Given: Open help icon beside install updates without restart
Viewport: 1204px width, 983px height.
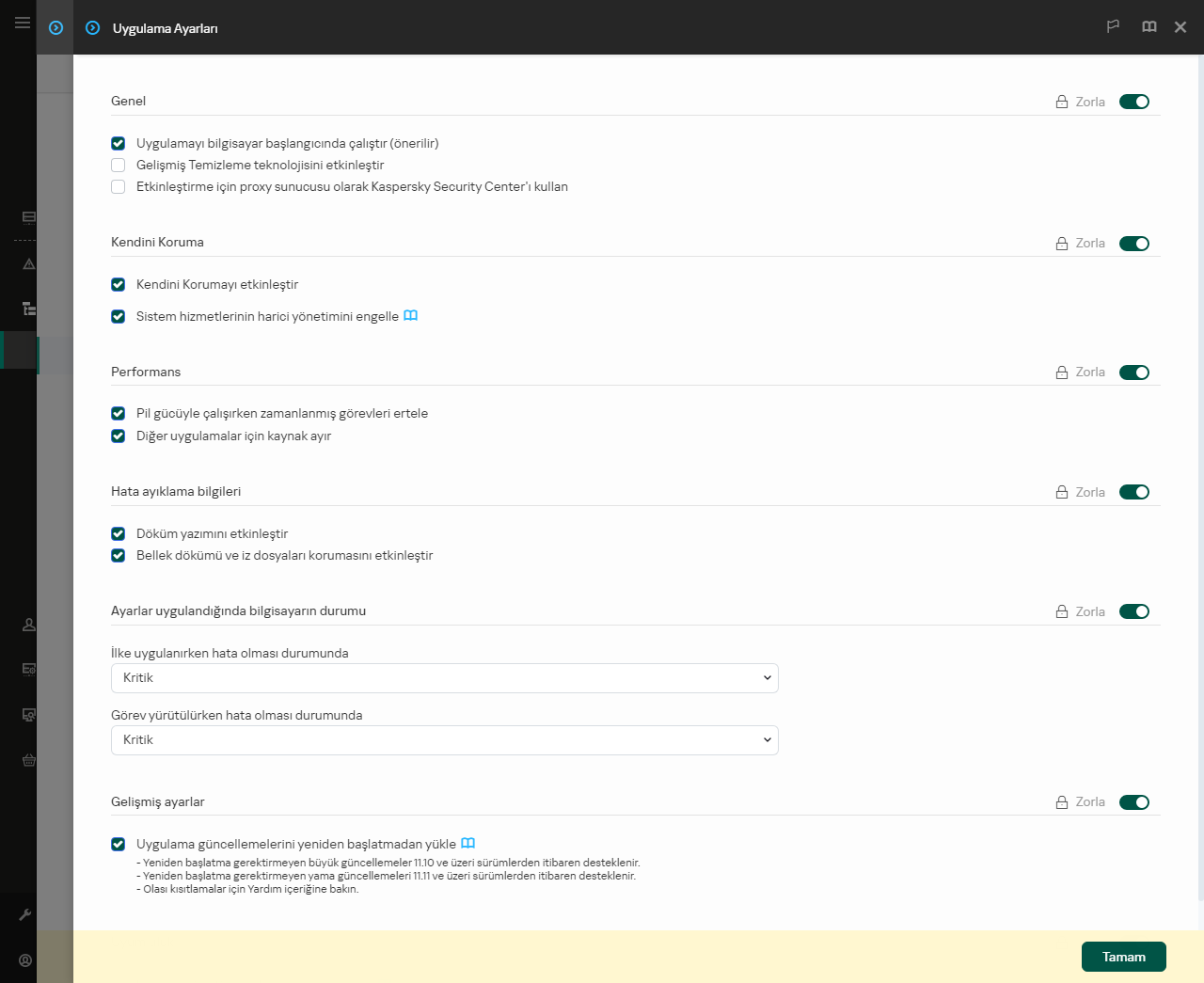Looking at the screenshot, I should coord(467,844).
